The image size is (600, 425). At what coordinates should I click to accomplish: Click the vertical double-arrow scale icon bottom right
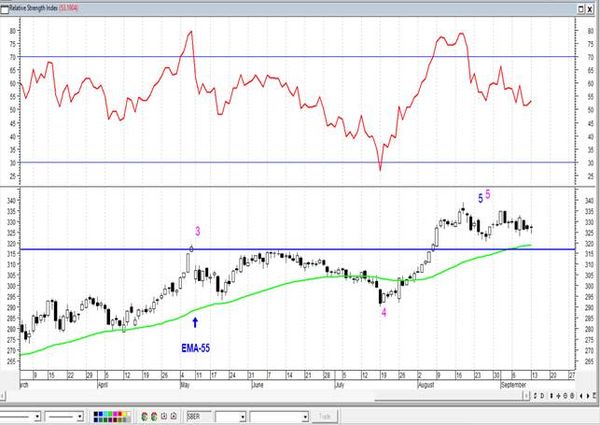[x=551, y=396]
